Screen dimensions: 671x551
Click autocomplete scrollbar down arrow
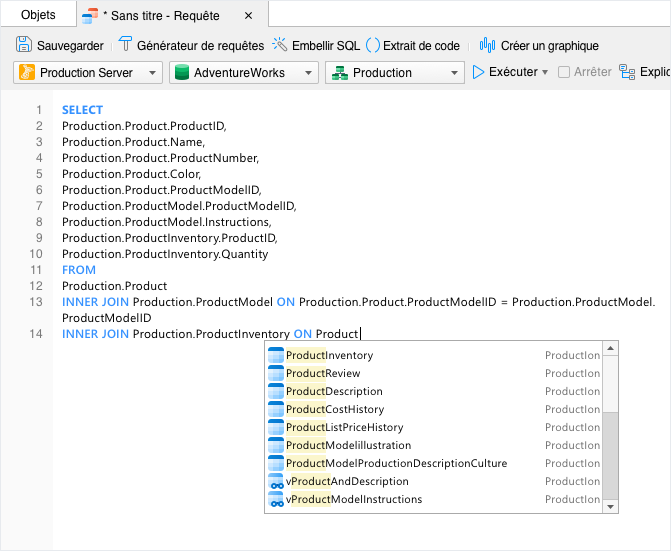pyautogui.click(x=610, y=507)
